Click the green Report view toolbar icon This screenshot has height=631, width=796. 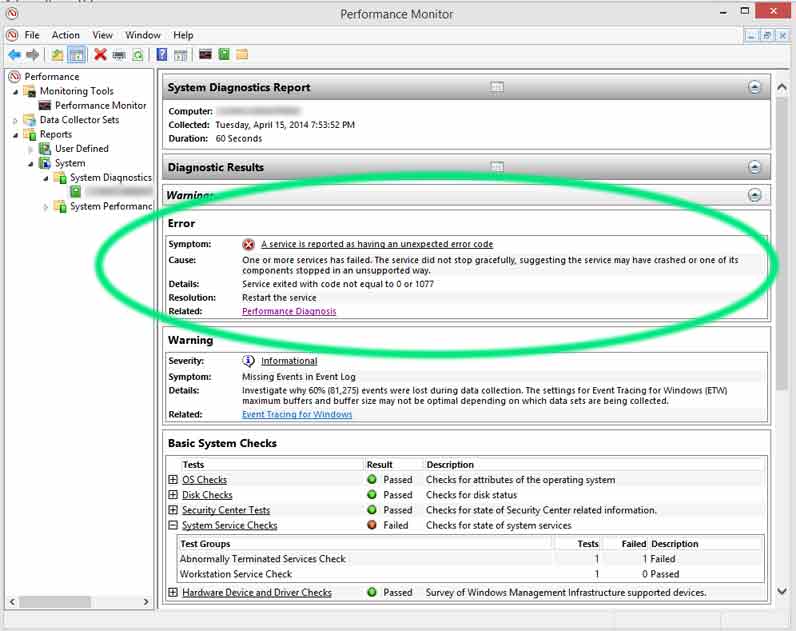(224, 54)
